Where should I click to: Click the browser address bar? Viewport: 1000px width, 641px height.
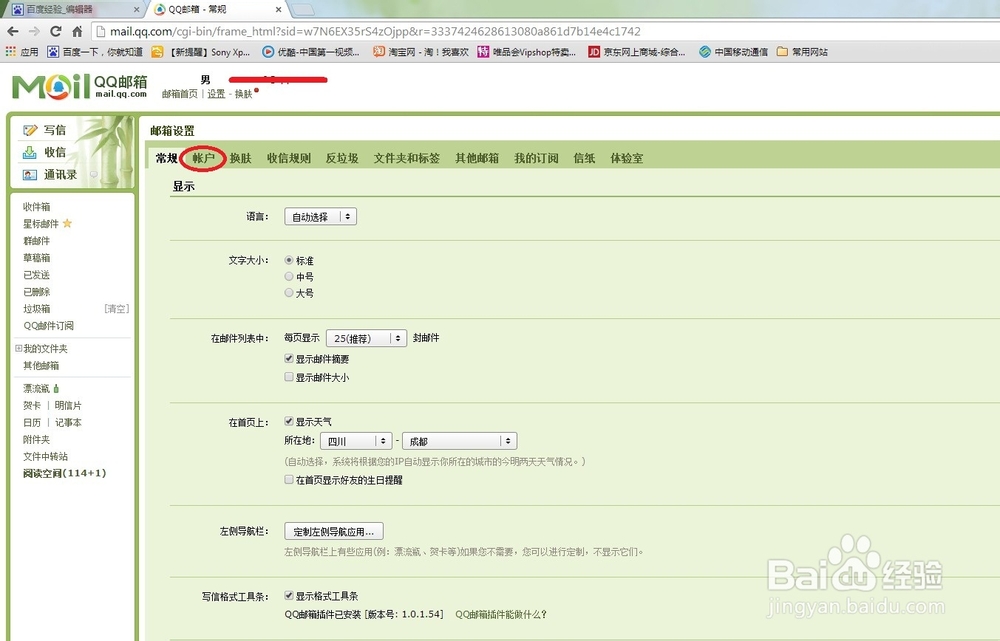(x=400, y=30)
